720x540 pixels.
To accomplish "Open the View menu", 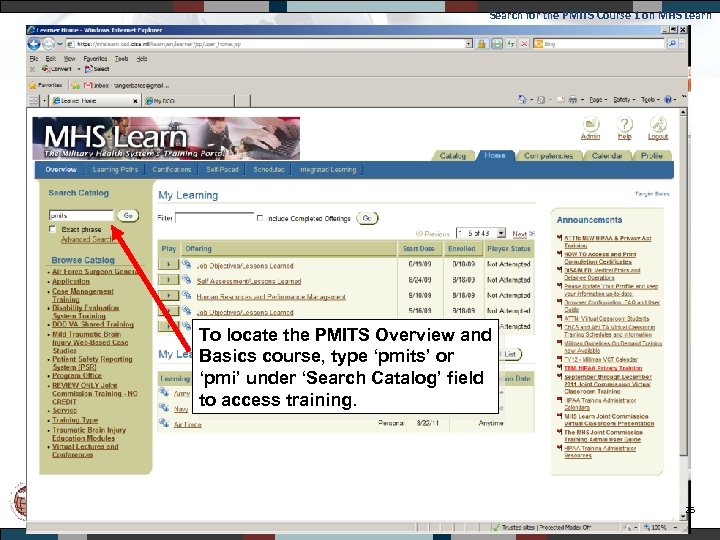I will tap(69, 59).
